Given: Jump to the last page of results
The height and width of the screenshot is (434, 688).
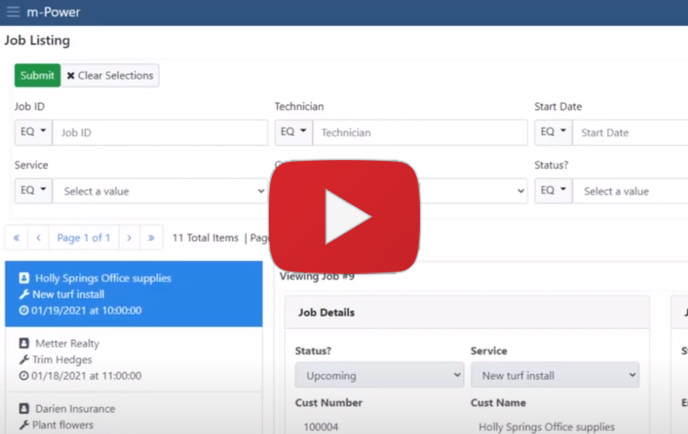Looking at the screenshot, I should coord(151,238).
